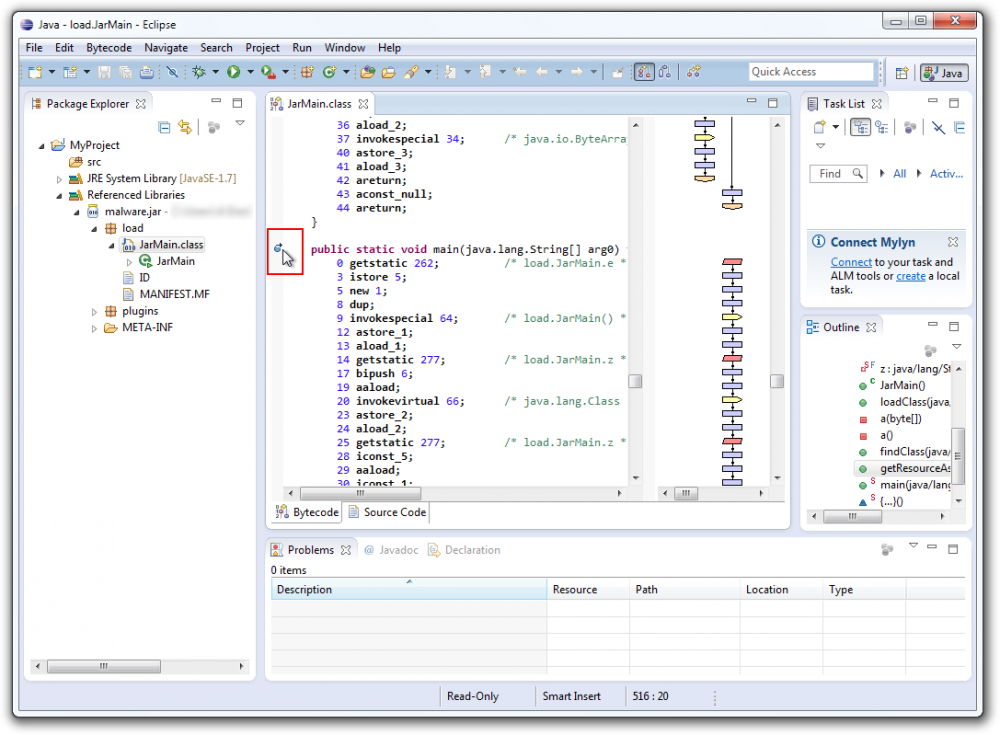Click the New Java Package toolbar icon
This screenshot has height=735, width=1000.
pyautogui.click(x=307, y=72)
